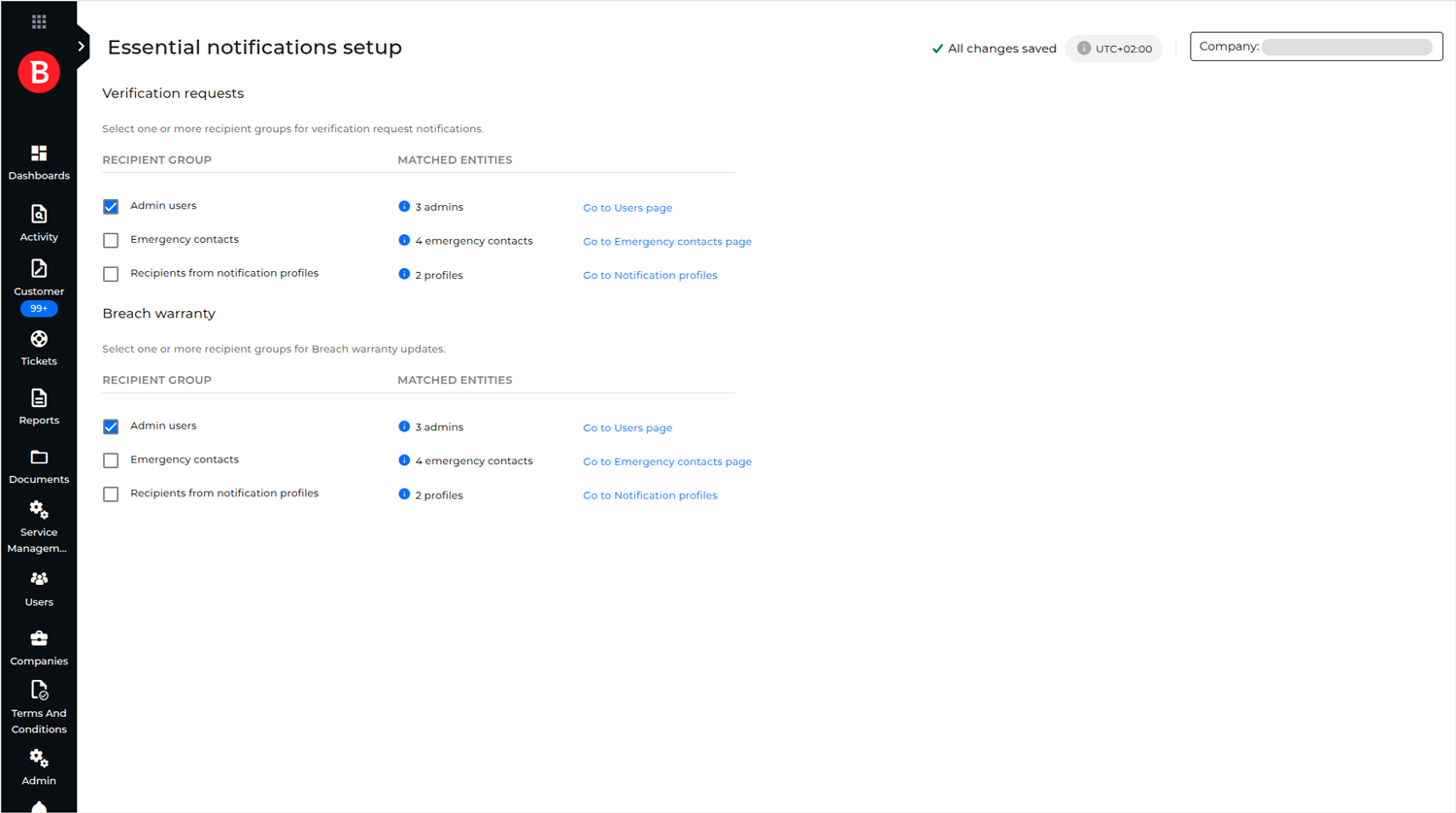Go to Notification profiles
Screen dimensions: 1456x813
650,275
